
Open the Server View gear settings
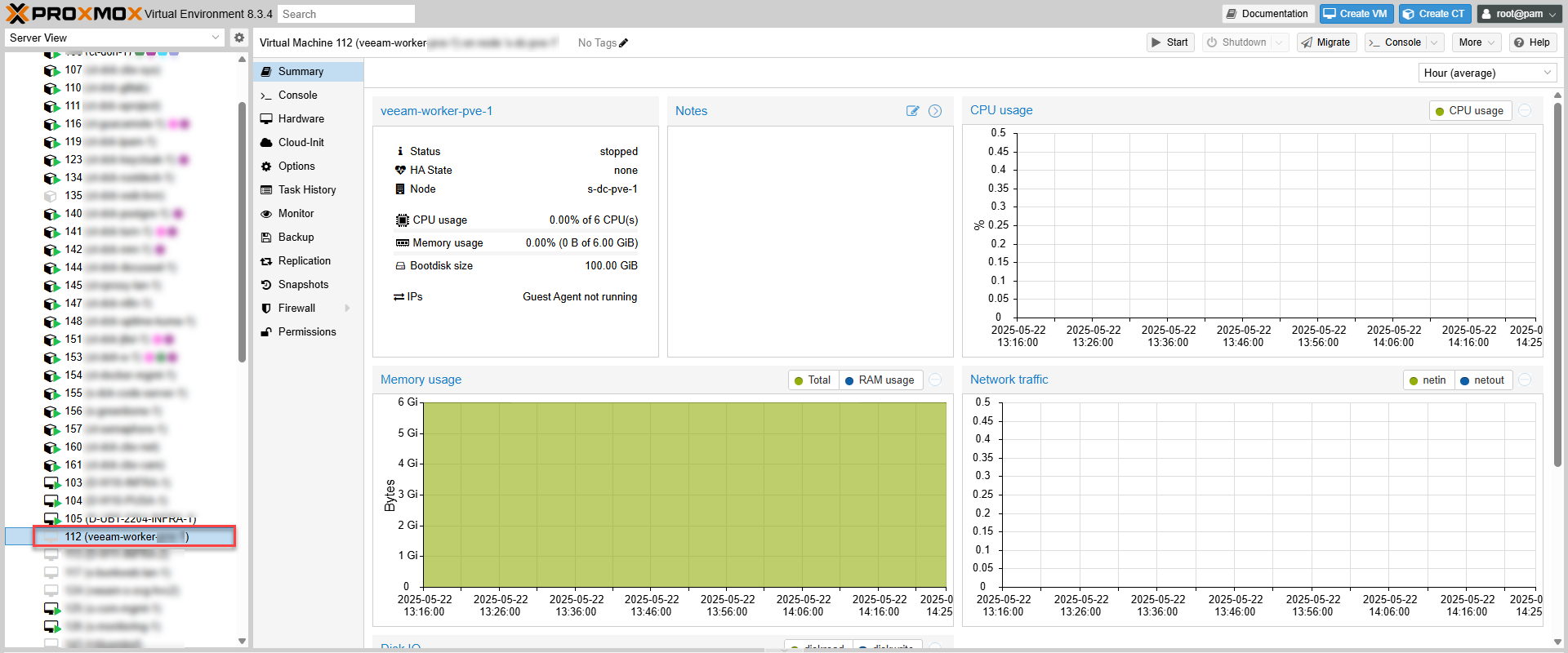239,38
